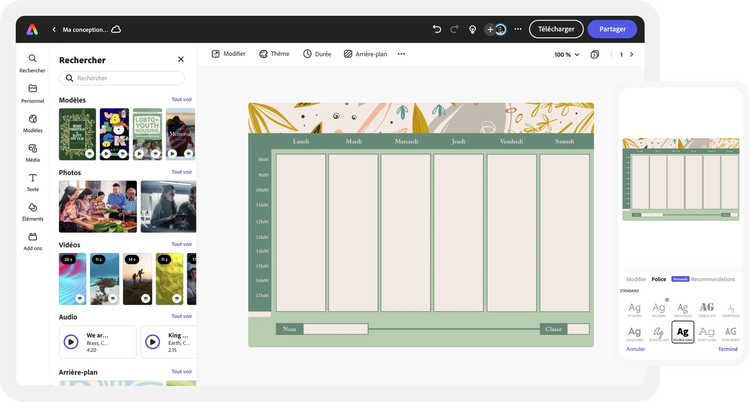The width and height of the screenshot is (750, 402).
Task: Open the Arrière-plan toolbar option
Action: tap(365, 54)
